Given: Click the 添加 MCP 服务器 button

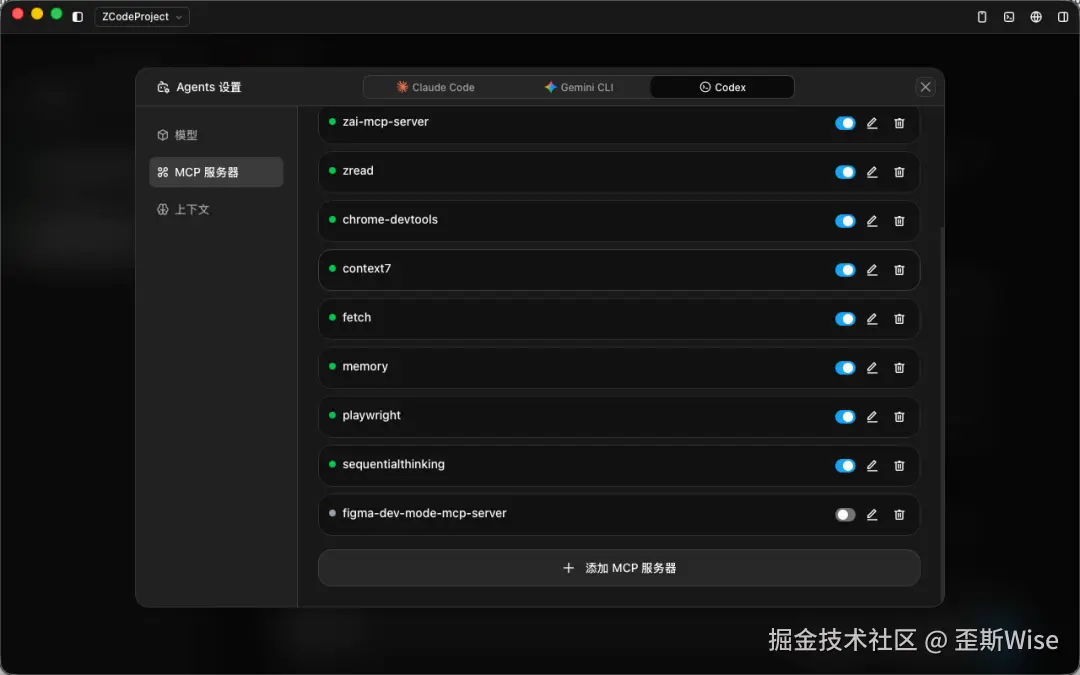Looking at the screenshot, I should (619, 568).
